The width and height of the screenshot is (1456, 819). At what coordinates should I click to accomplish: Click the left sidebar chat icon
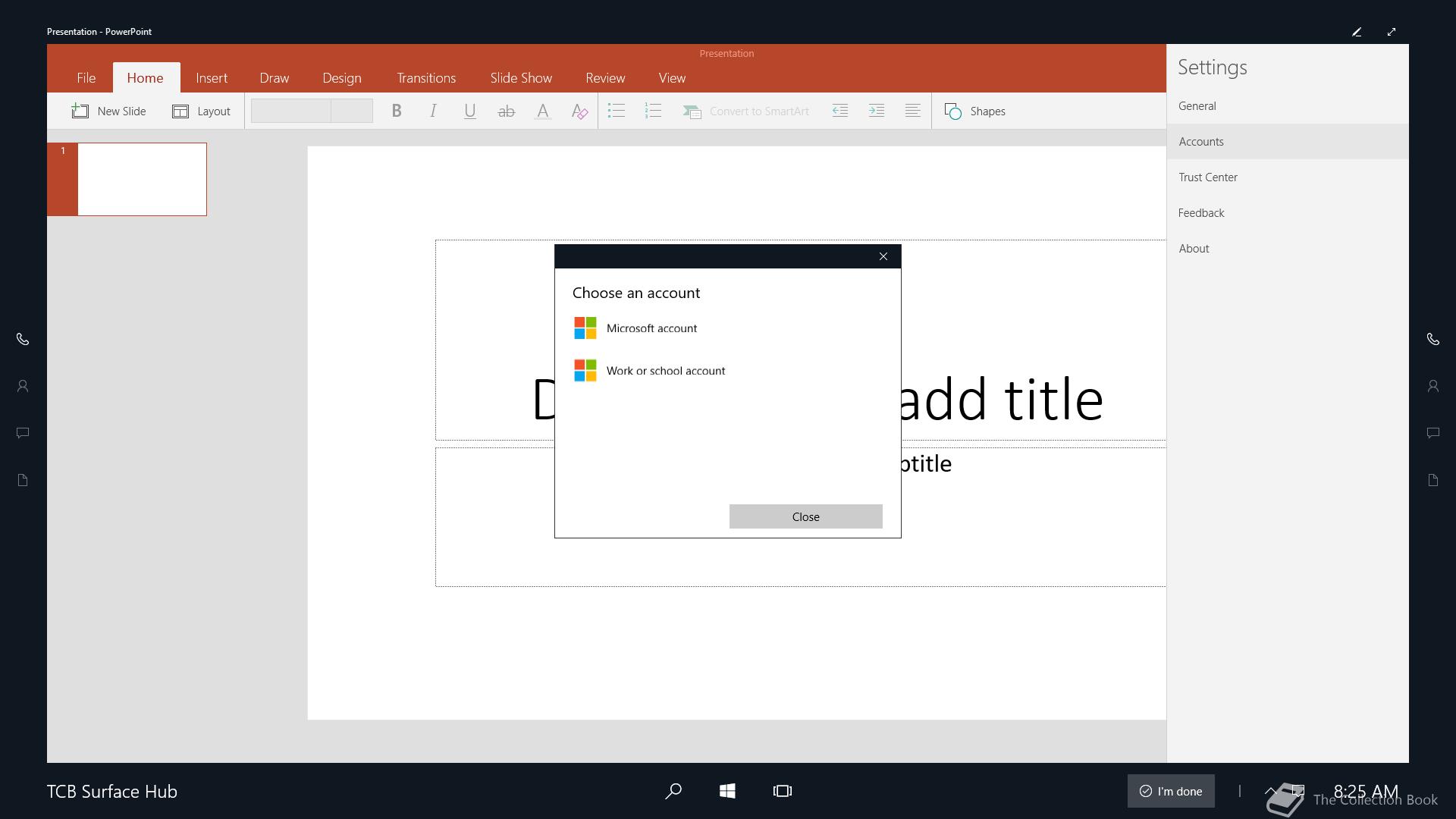23,433
